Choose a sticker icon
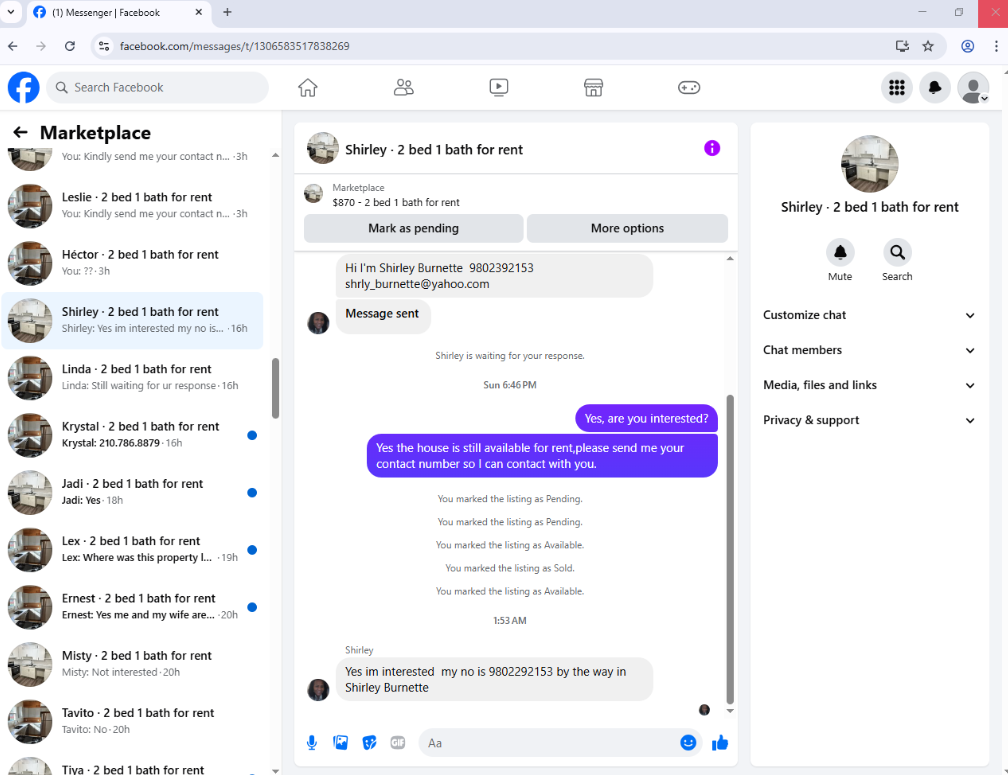 pos(369,743)
